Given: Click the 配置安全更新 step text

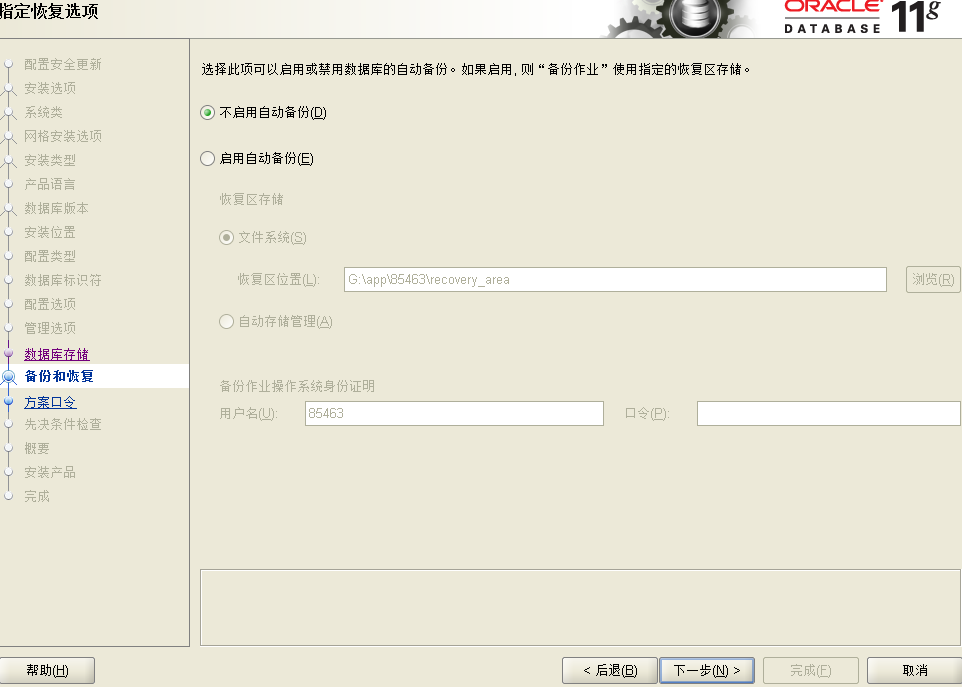Looking at the screenshot, I should click(x=63, y=64).
